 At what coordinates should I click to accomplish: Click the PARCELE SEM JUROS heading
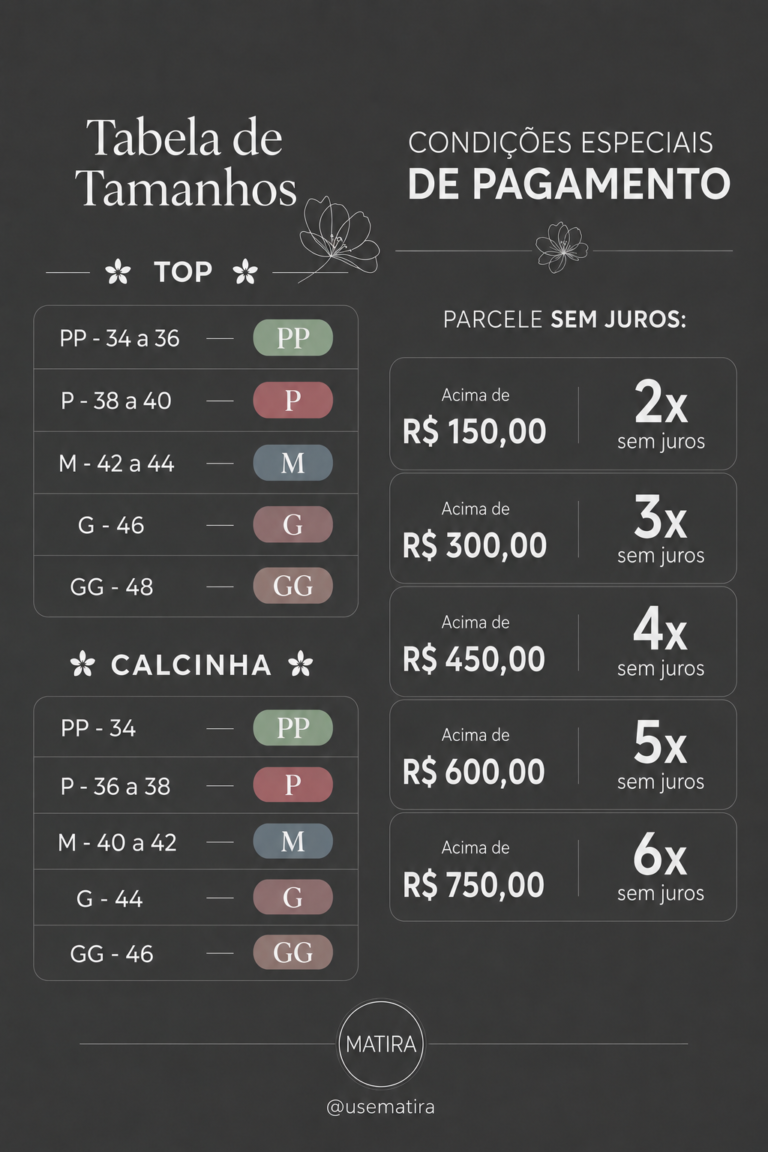tap(564, 320)
